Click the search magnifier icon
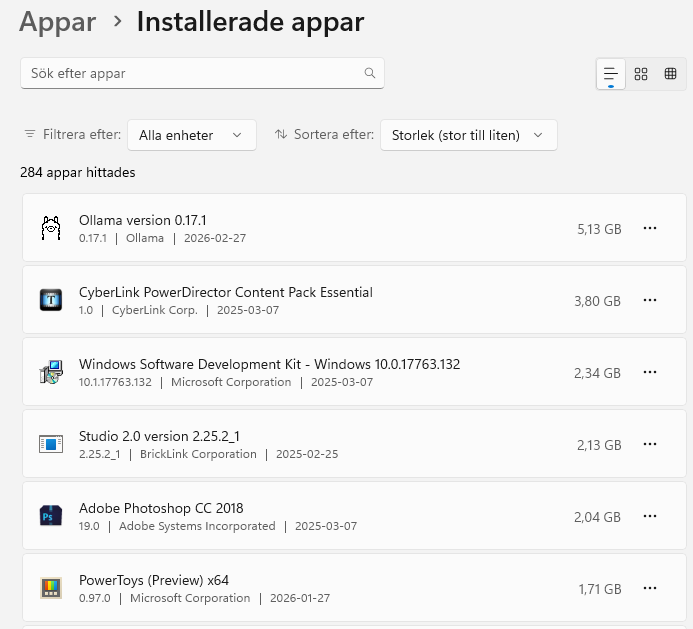Screen dimensions: 693x629 (x=369, y=73)
